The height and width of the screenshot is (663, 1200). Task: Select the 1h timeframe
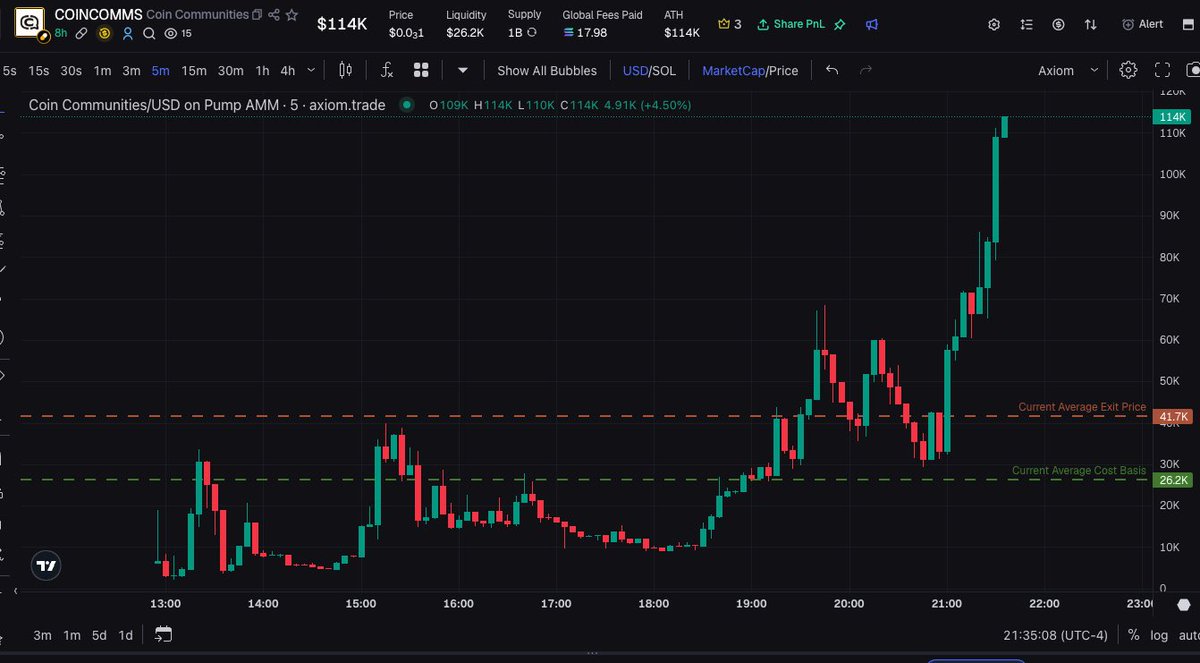[262, 70]
